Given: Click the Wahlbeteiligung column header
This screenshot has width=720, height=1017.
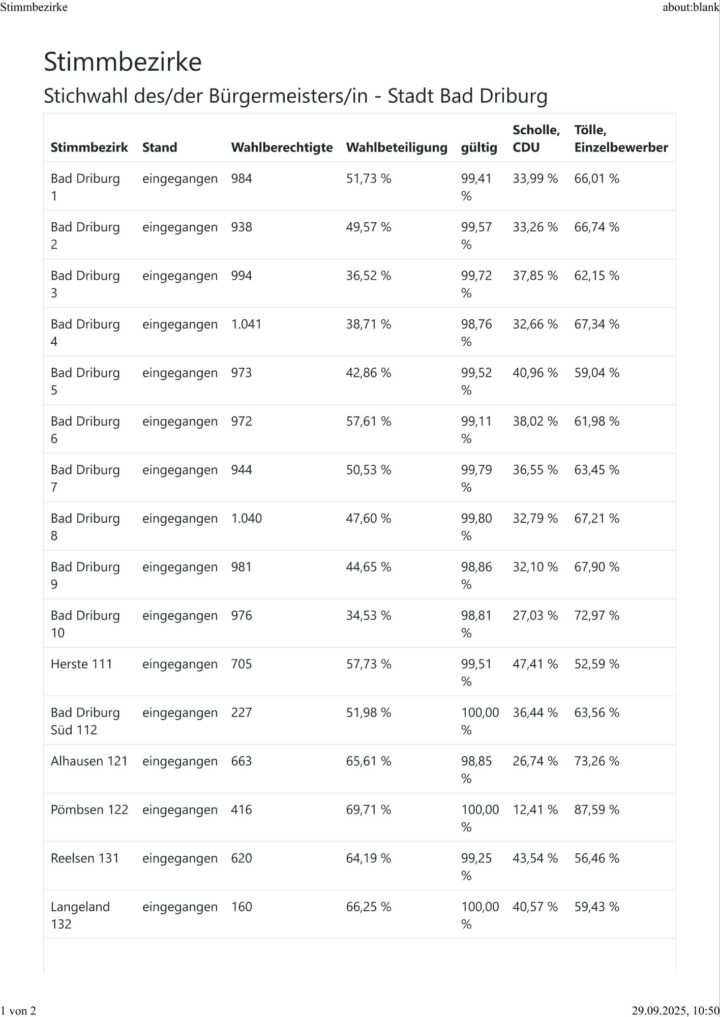Looking at the screenshot, I should click(396, 147).
